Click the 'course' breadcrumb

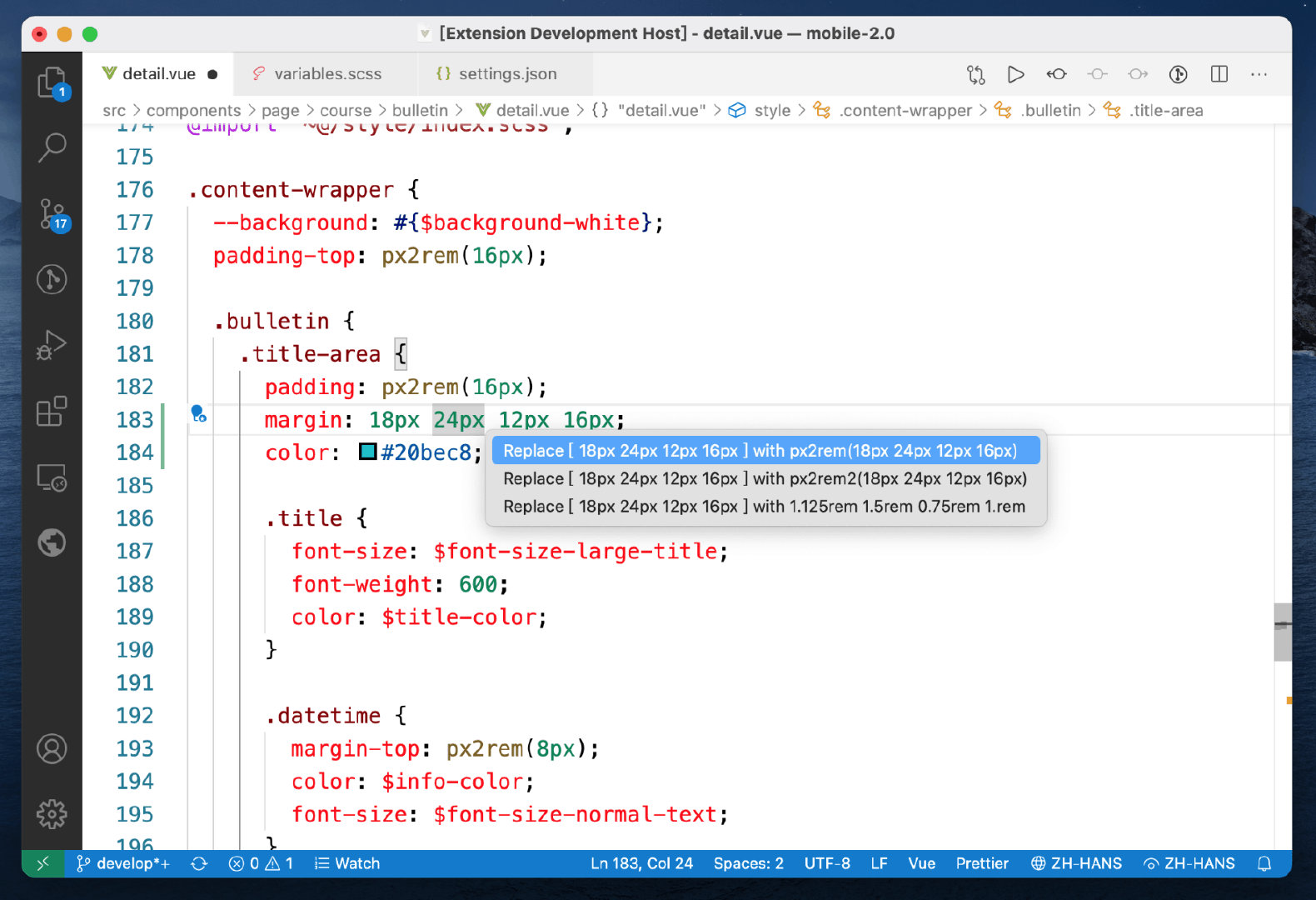click(x=346, y=110)
